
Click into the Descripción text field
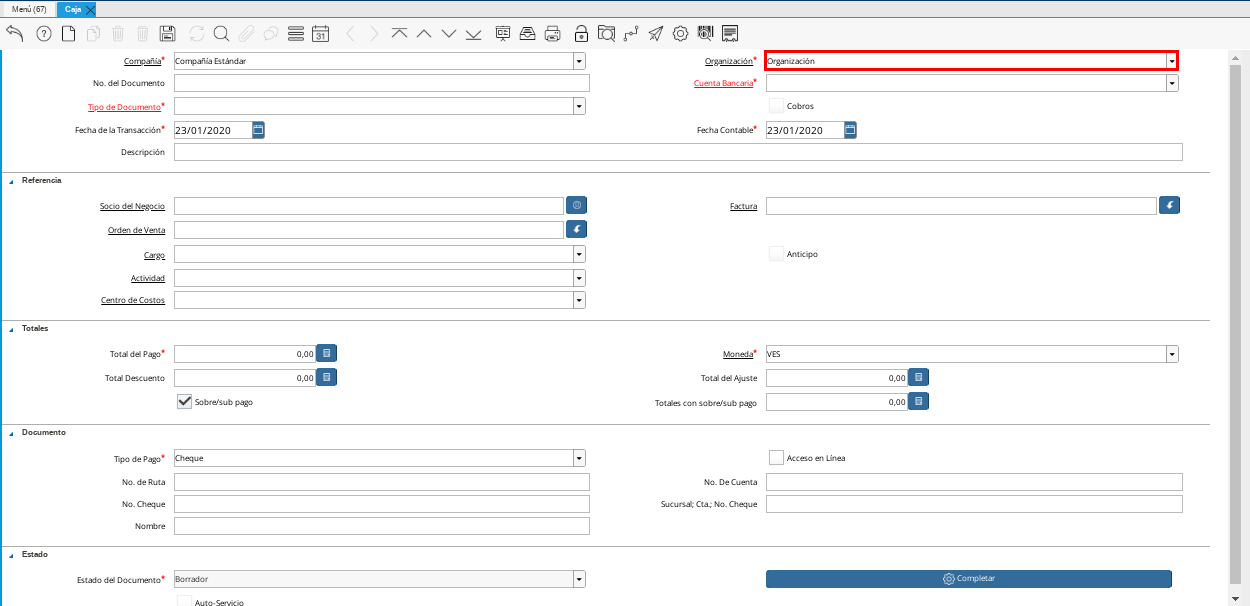point(677,152)
